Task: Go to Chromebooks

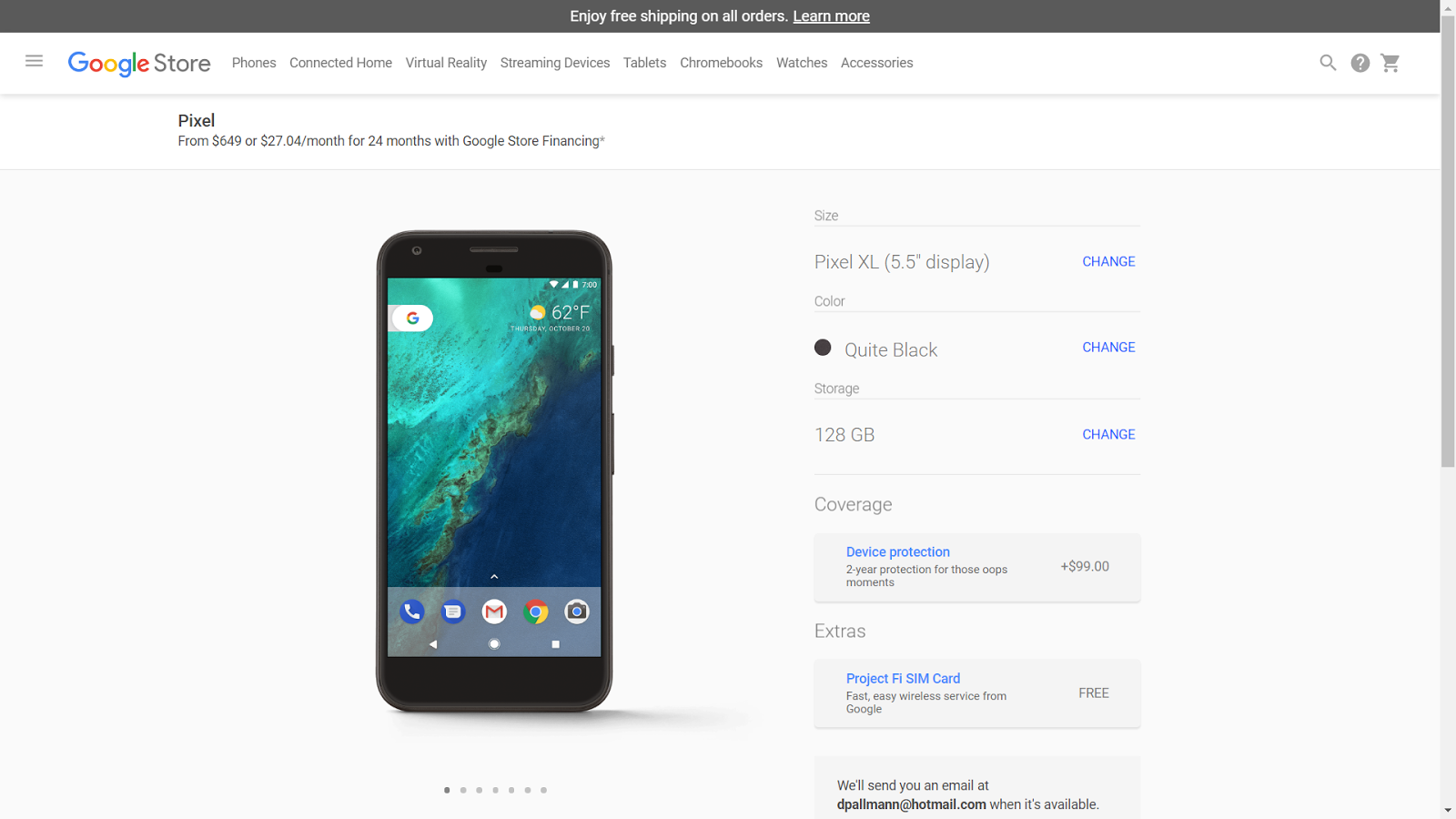Action: pyautogui.click(x=721, y=63)
